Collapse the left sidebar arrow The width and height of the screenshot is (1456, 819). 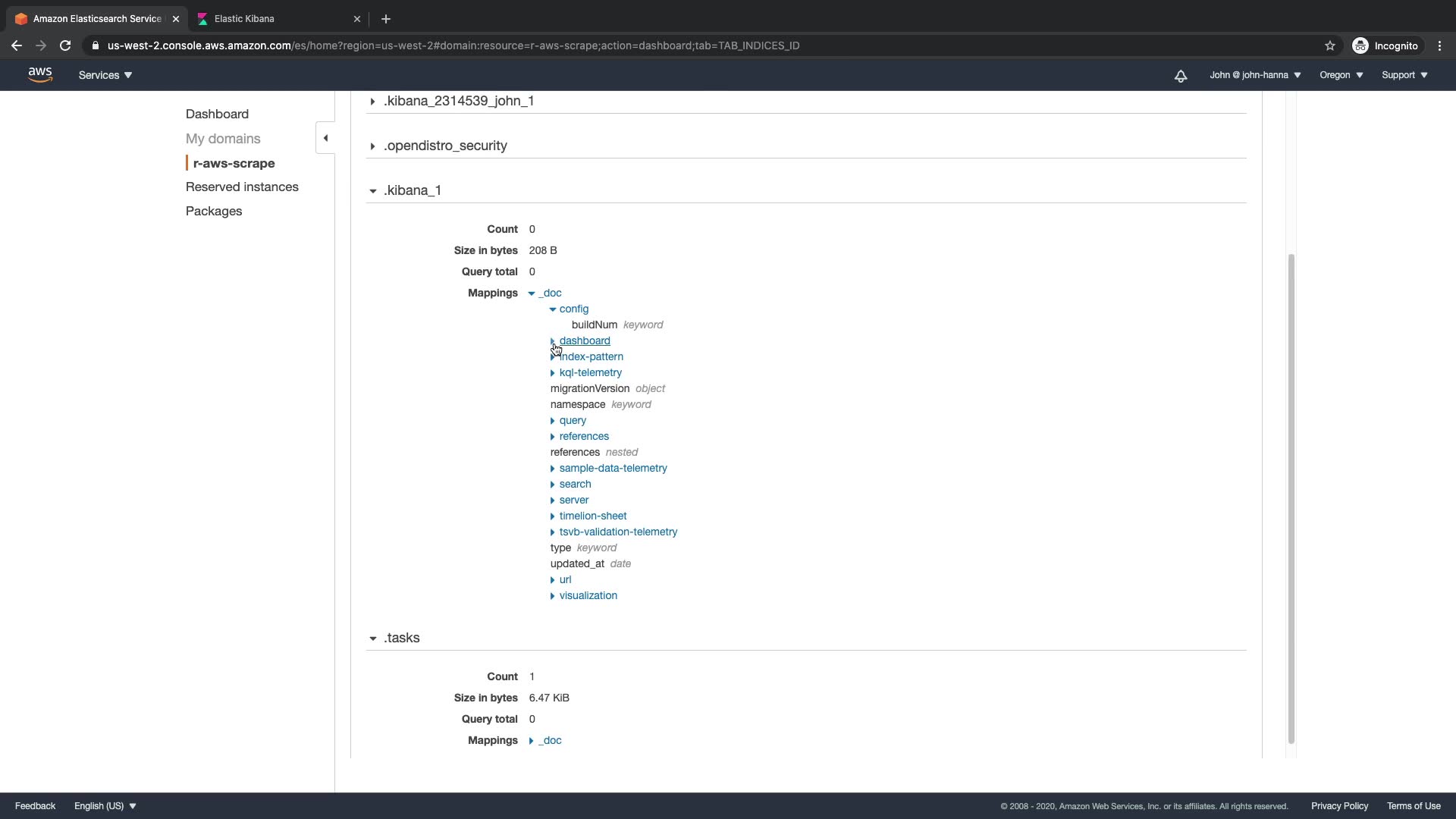325,138
